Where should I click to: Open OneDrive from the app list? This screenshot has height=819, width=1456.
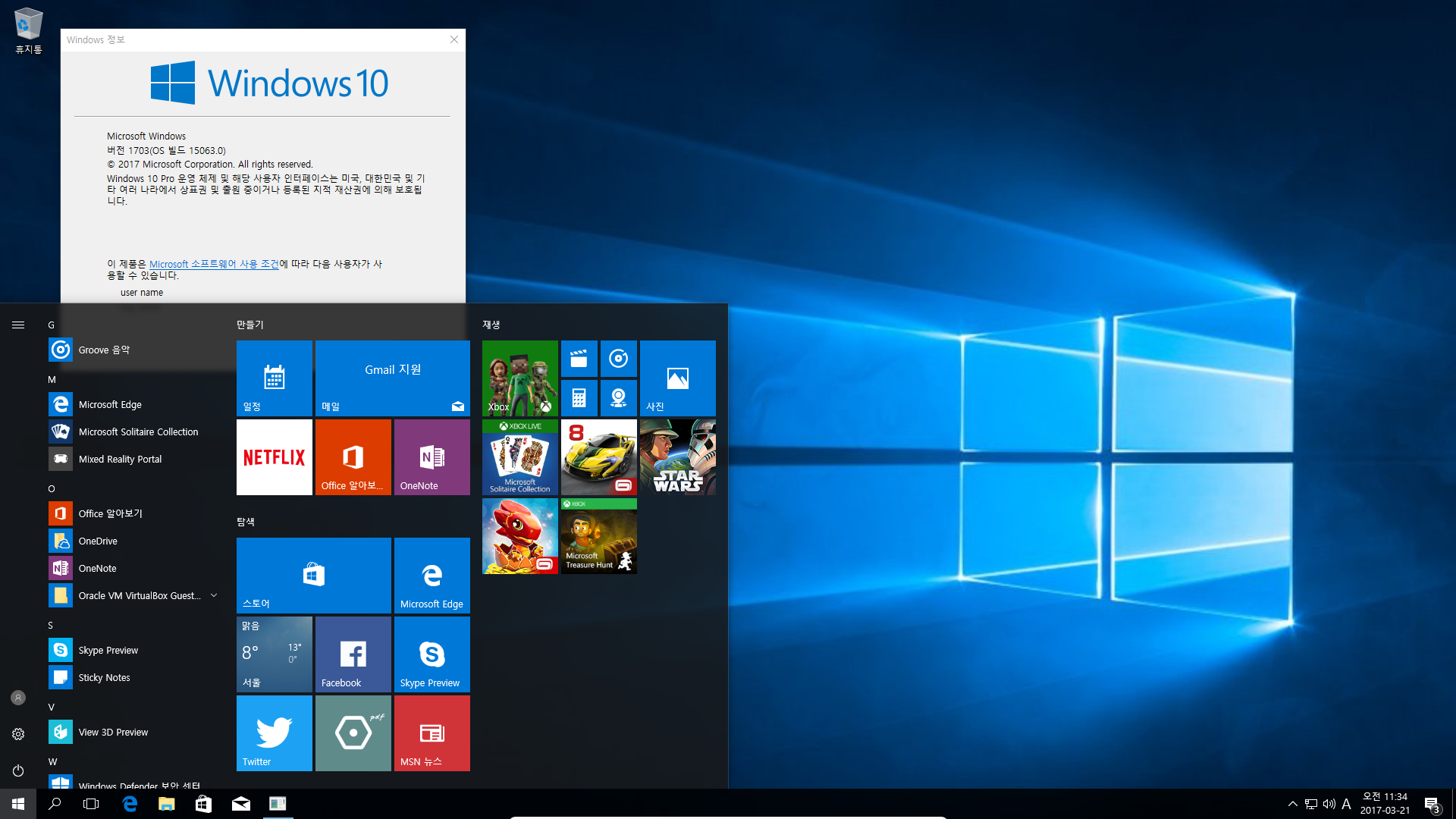coord(135,541)
